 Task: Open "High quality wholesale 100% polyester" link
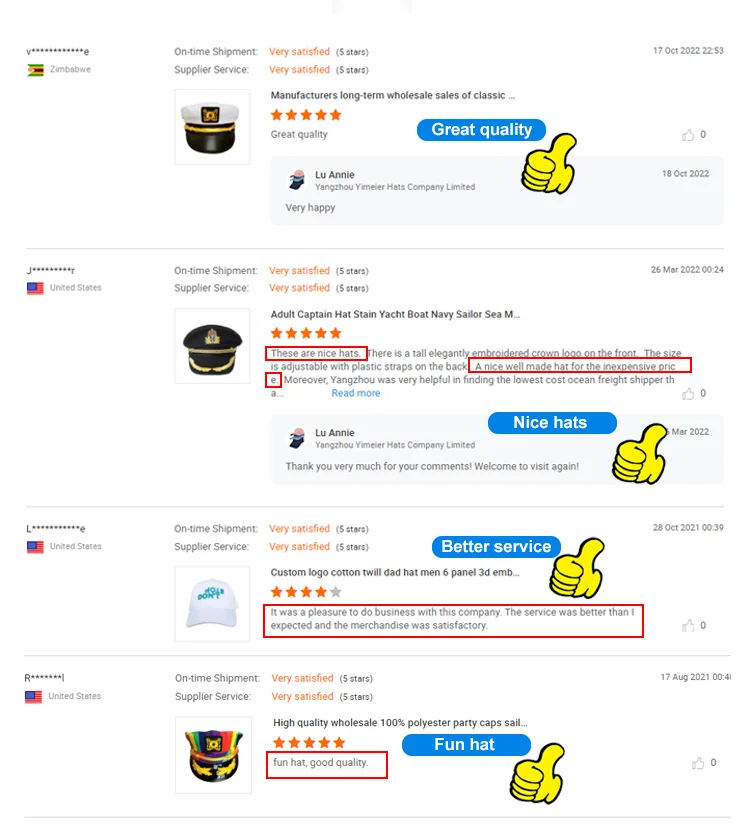[x=400, y=723]
